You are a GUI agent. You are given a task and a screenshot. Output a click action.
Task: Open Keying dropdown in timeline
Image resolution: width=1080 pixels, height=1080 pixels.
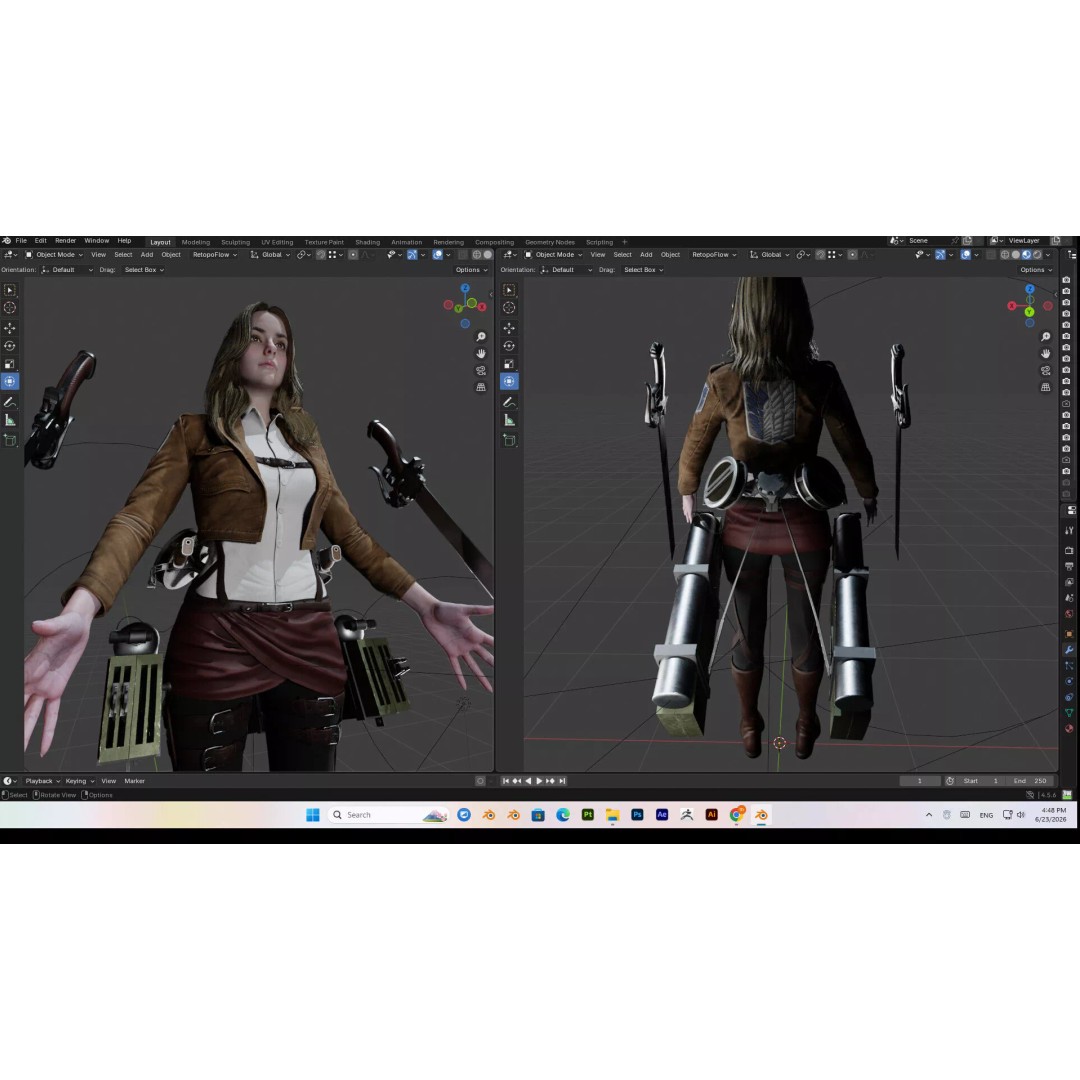80,781
